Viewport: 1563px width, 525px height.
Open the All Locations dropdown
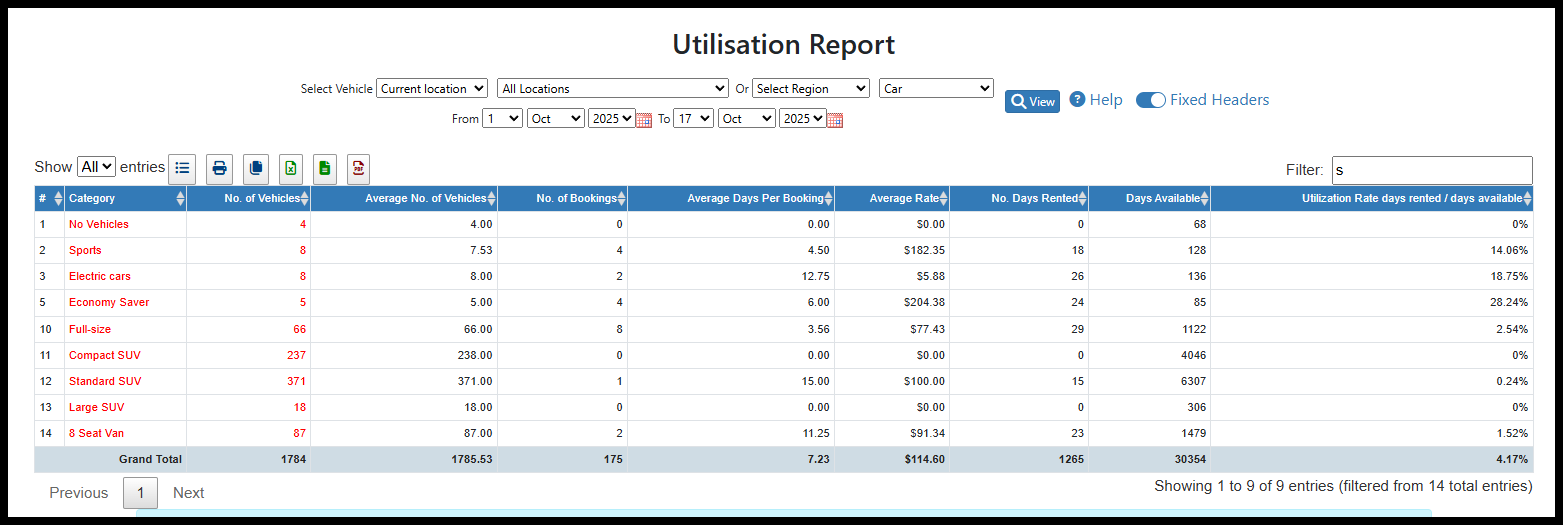pyautogui.click(x=612, y=89)
